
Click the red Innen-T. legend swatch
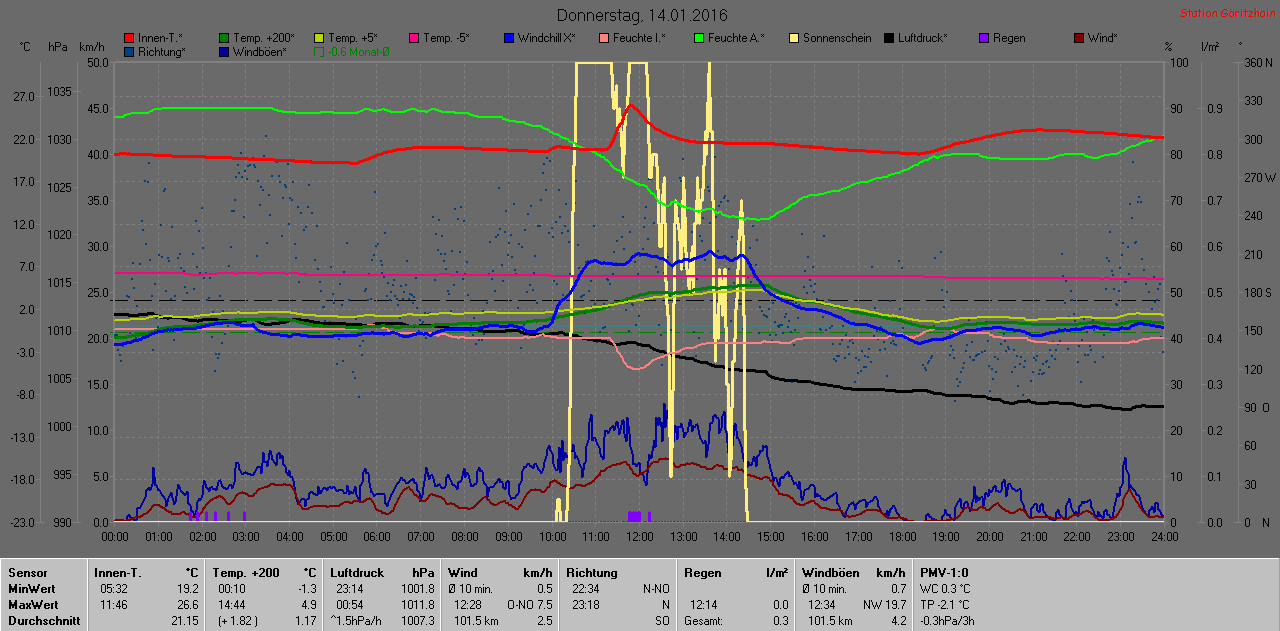130,38
